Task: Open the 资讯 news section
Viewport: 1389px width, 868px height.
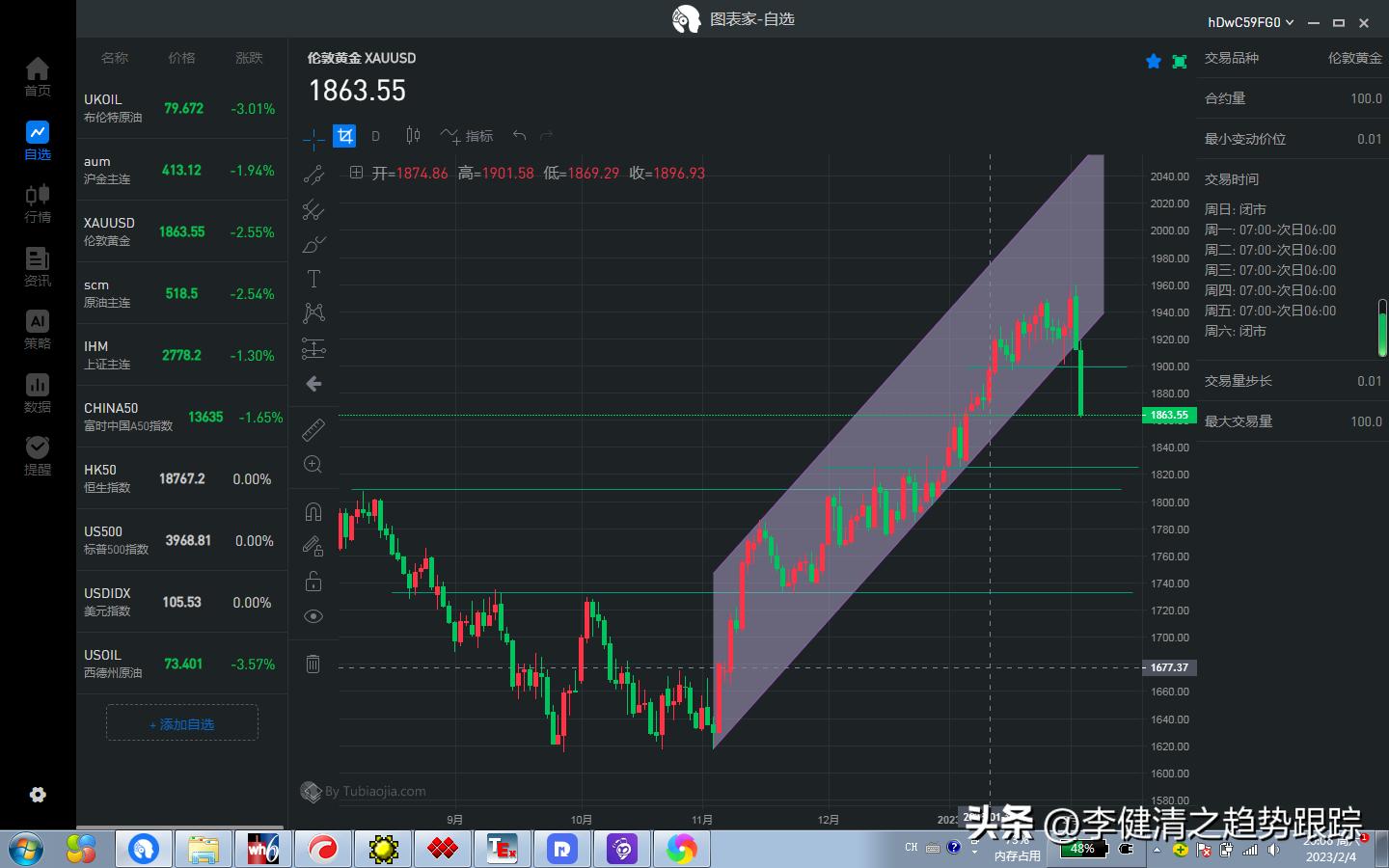Action: point(38,266)
